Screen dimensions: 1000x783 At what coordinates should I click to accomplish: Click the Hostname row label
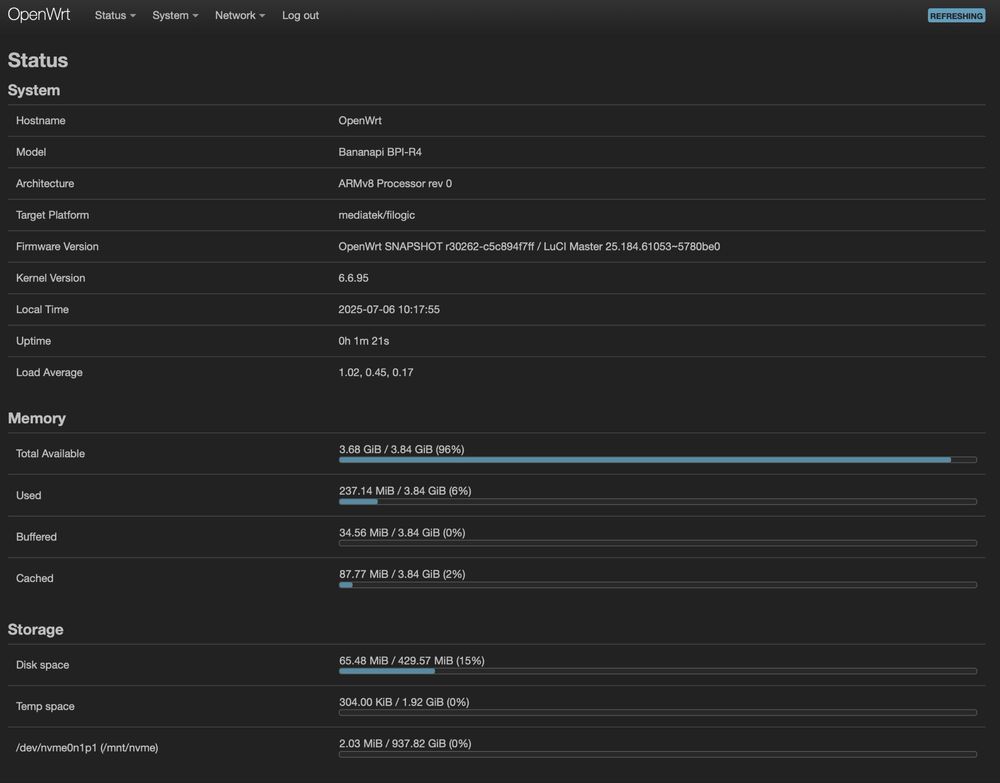41,121
